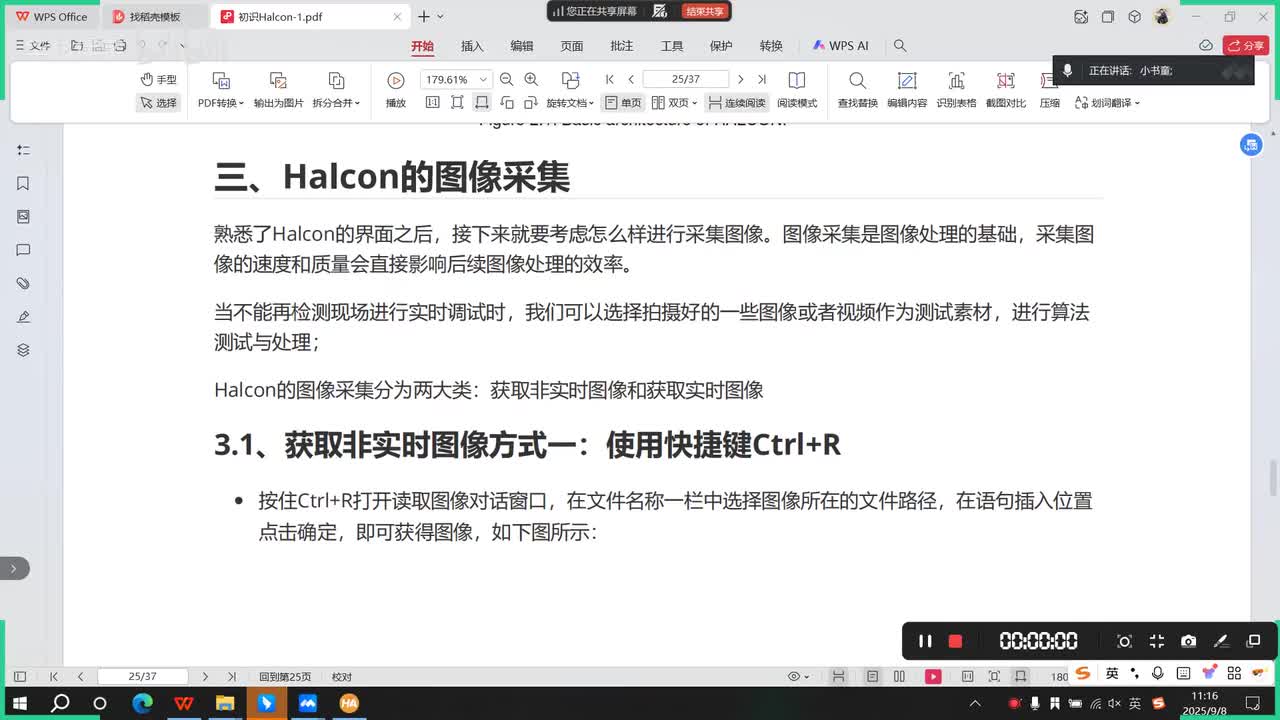Start slideshow with 播放 button
The height and width of the screenshot is (720, 1280).
click(396, 89)
